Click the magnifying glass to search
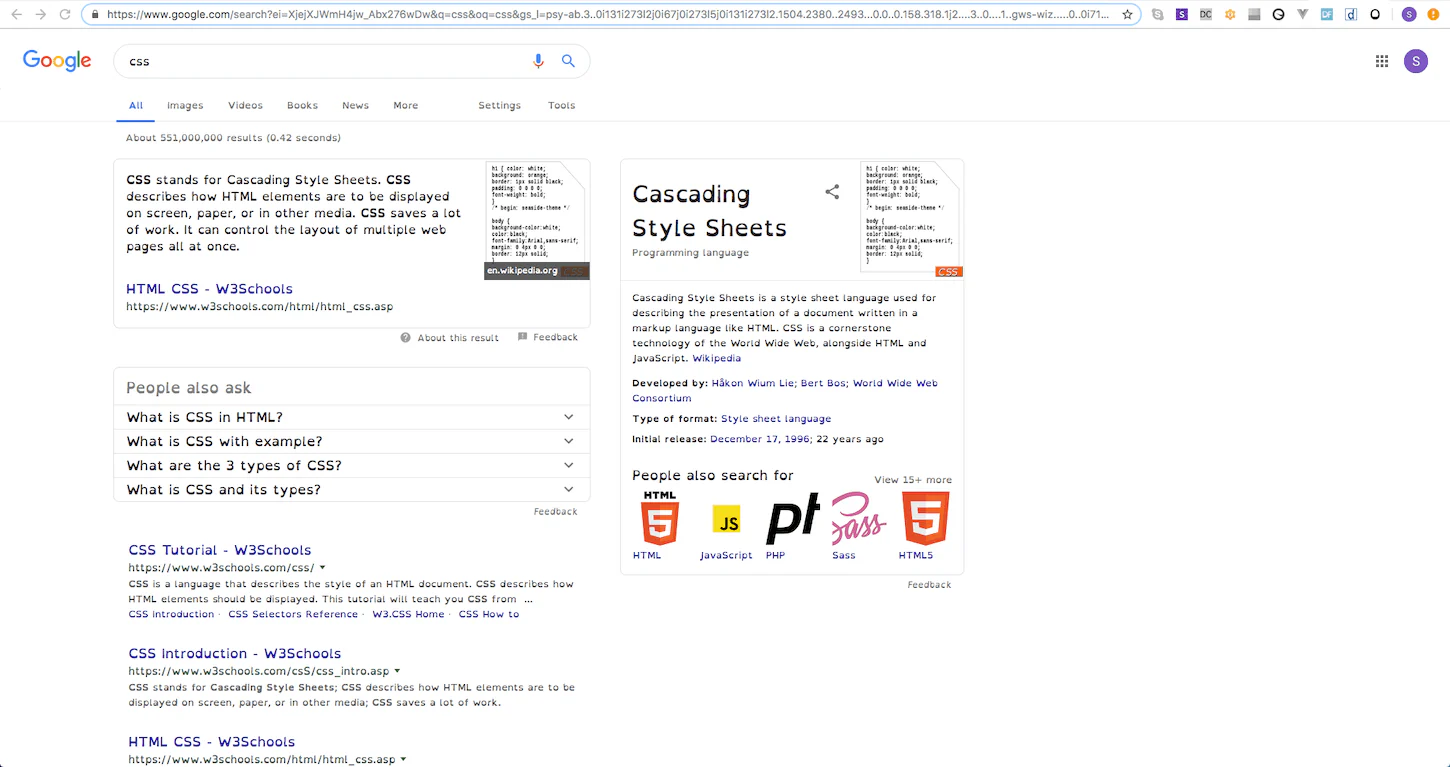The image size is (1450, 767). 568,61
